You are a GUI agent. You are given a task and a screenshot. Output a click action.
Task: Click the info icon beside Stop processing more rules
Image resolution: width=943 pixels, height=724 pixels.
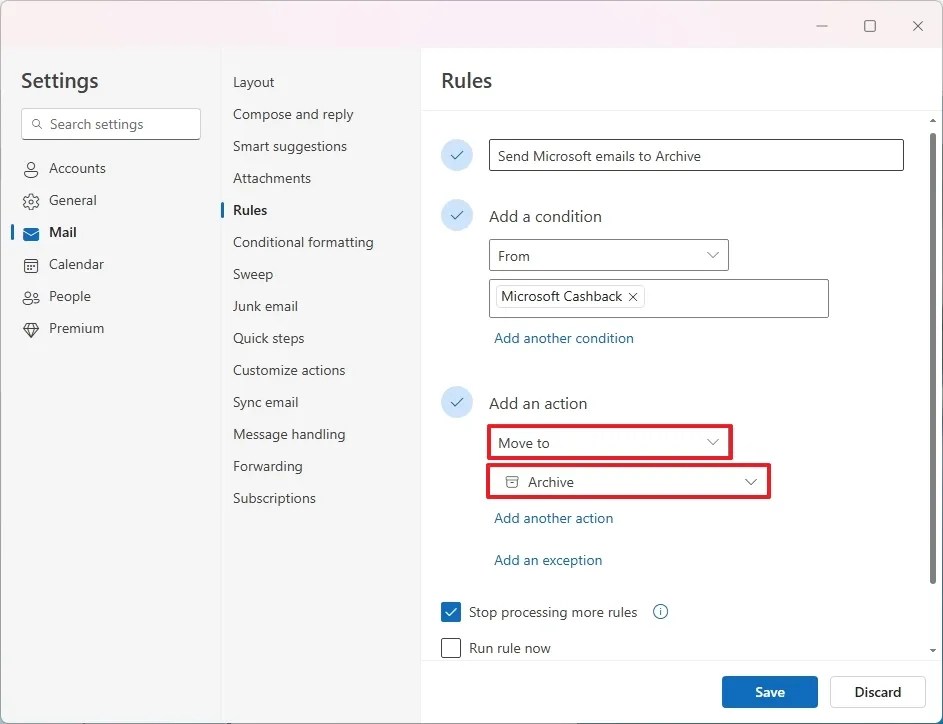click(660, 611)
